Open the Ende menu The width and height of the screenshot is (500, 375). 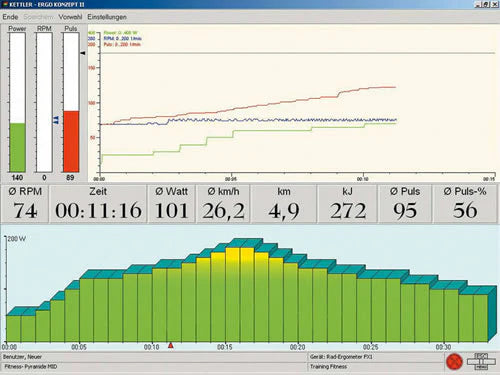click(x=10, y=17)
